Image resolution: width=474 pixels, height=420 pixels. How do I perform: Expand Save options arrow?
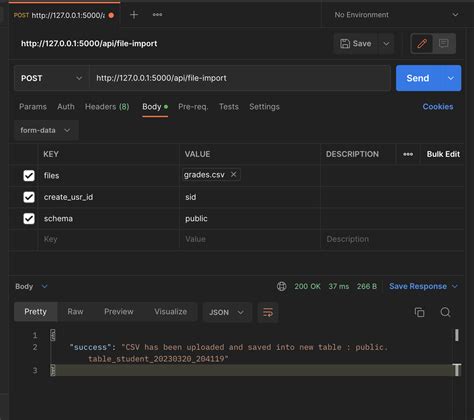pyautogui.click(x=386, y=44)
